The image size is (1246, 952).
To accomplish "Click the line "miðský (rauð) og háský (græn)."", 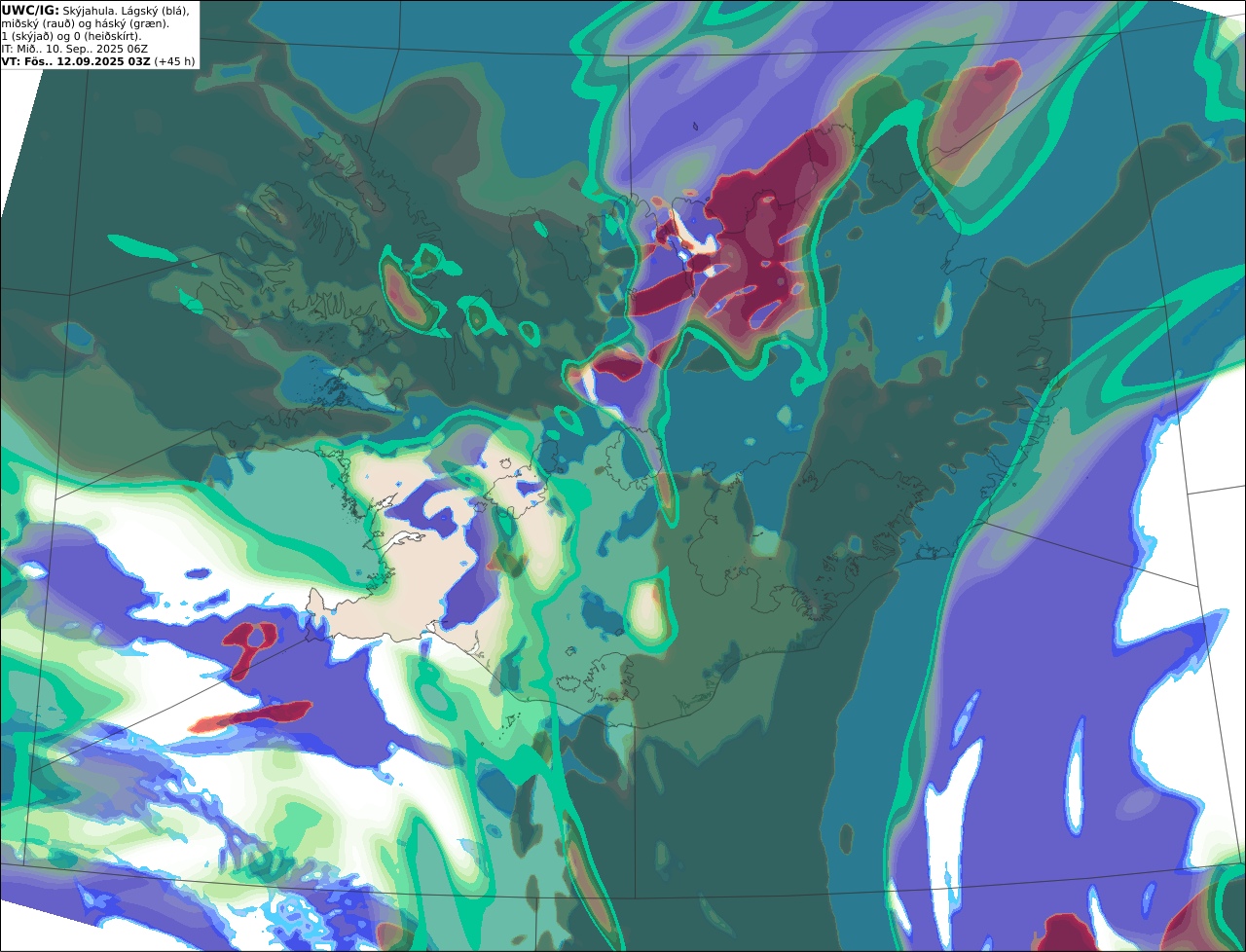I will (x=85, y=23).
